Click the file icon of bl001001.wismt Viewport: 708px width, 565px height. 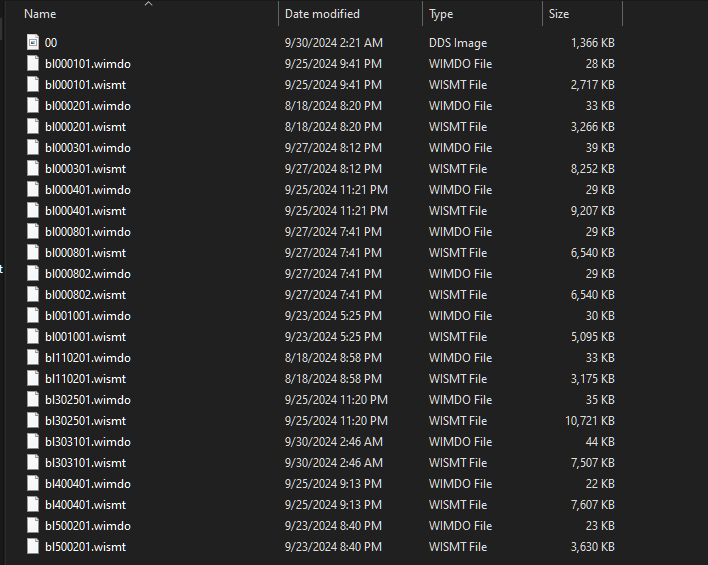click(33, 336)
